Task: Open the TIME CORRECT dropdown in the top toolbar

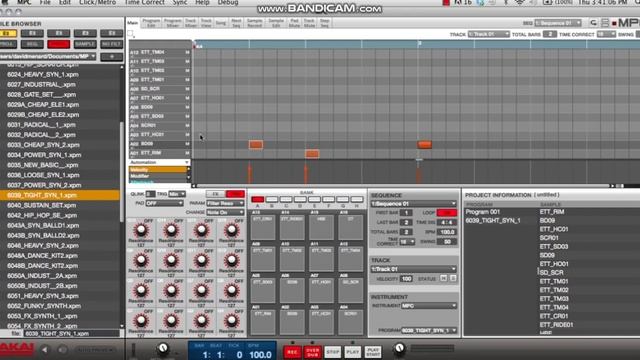Action: [x=606, y=34]
